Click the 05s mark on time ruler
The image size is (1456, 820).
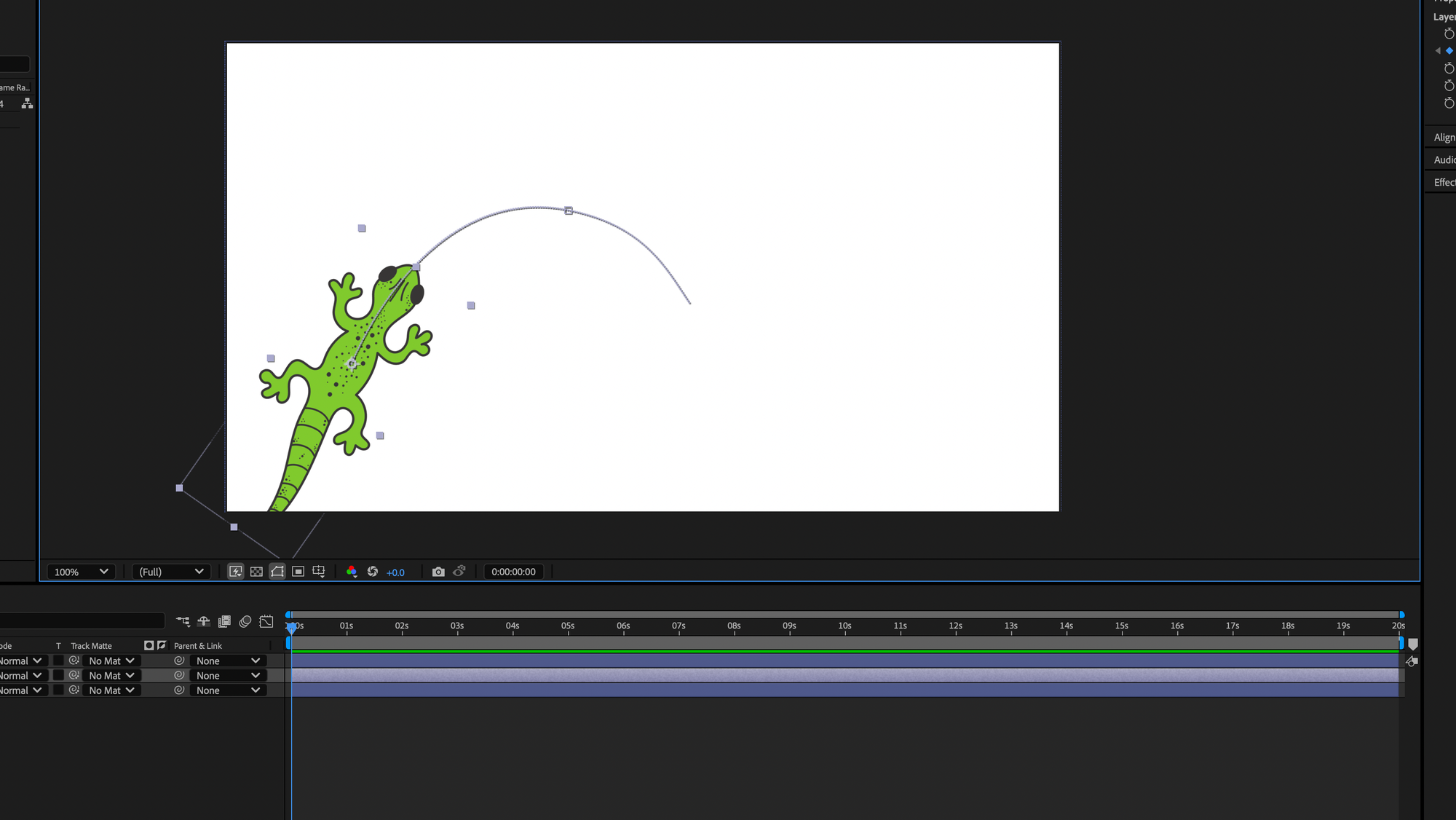[x=568, y=626]
